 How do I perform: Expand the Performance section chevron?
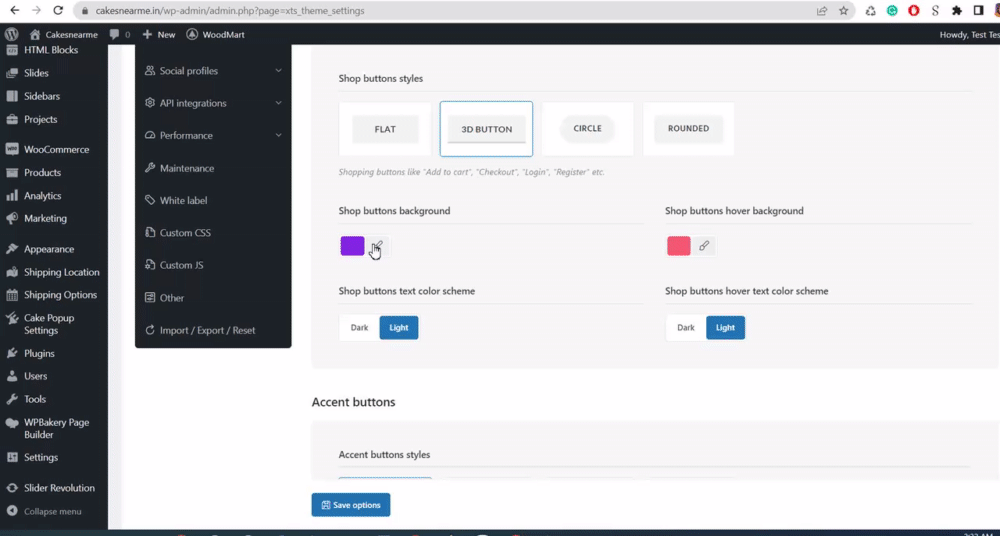coord(279,135)
